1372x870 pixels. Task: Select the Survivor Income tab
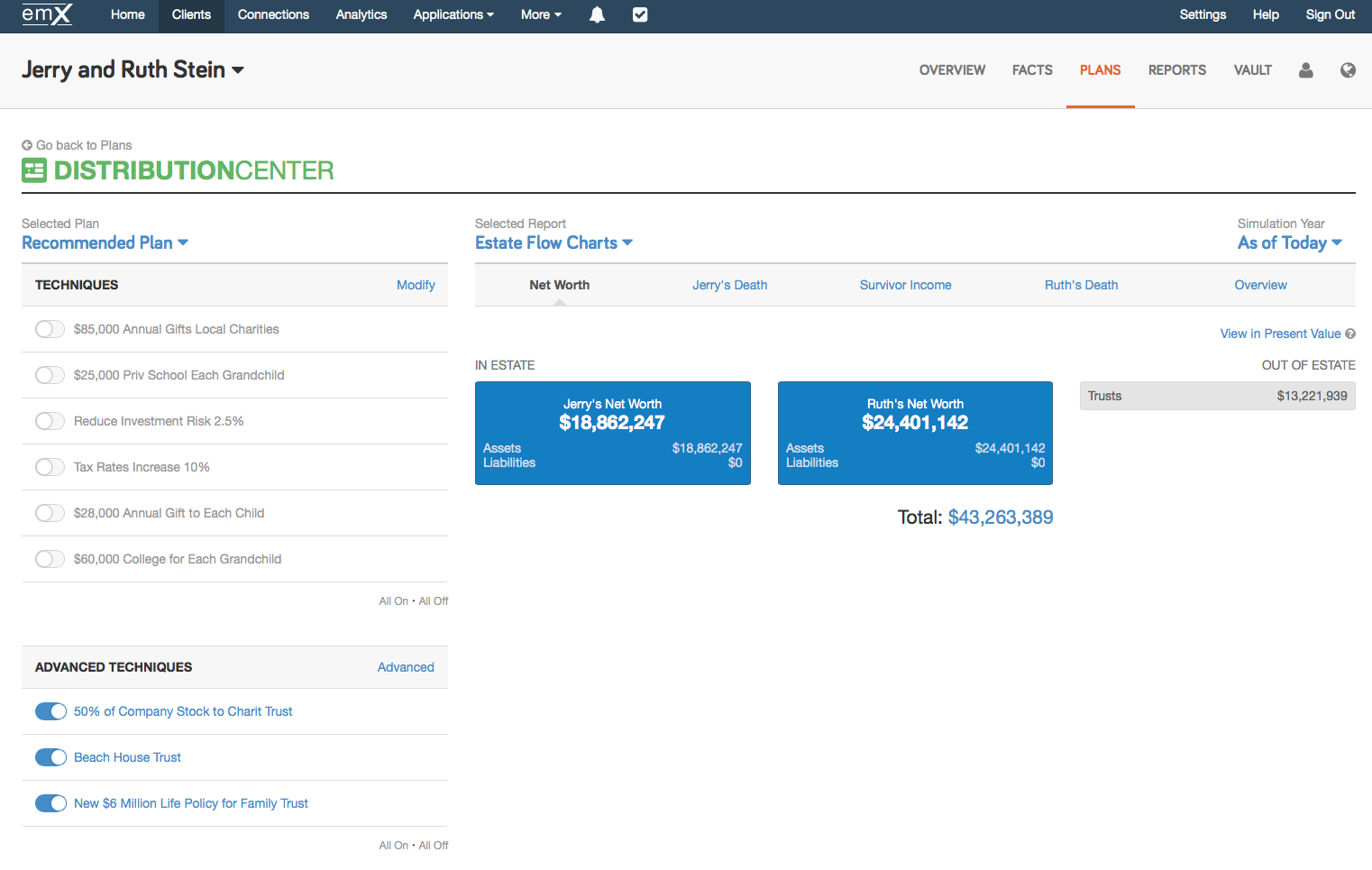(x=905, y=285)
